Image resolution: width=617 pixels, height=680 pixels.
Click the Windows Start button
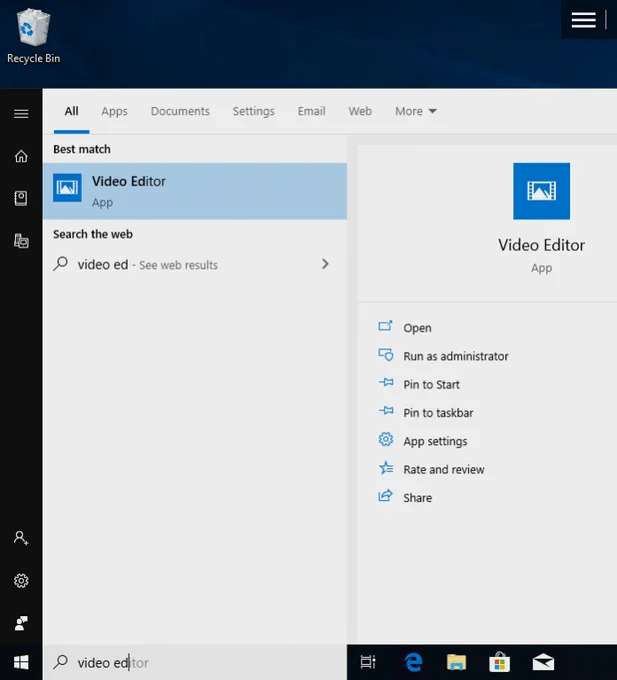[x=21, y=662]
